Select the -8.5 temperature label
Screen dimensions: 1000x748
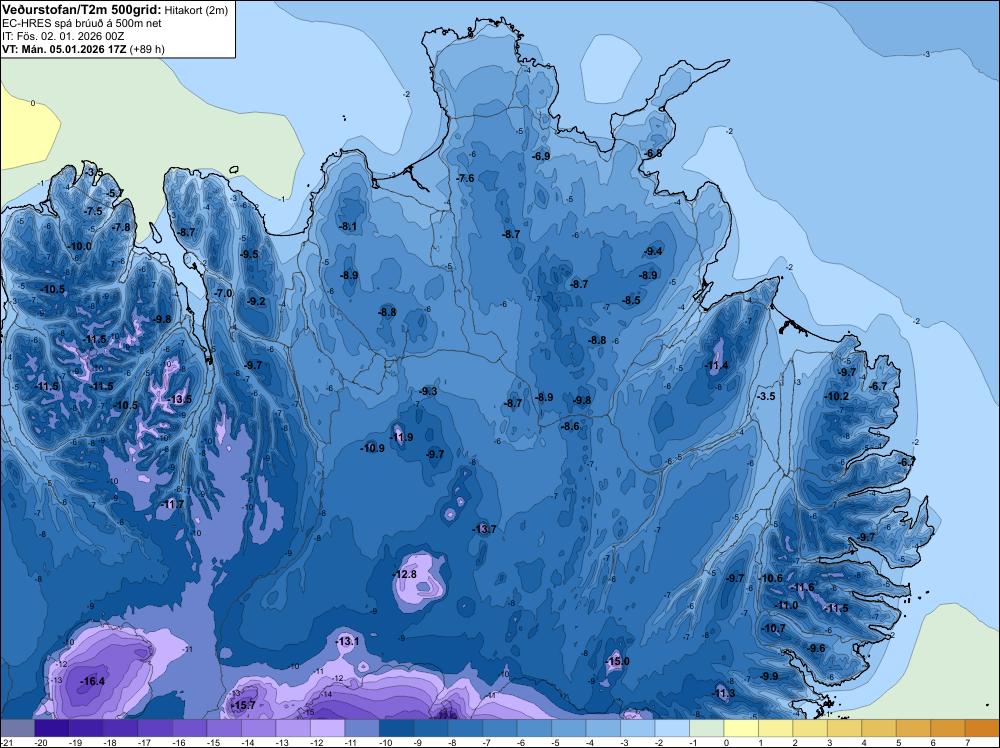pos(631,300)
